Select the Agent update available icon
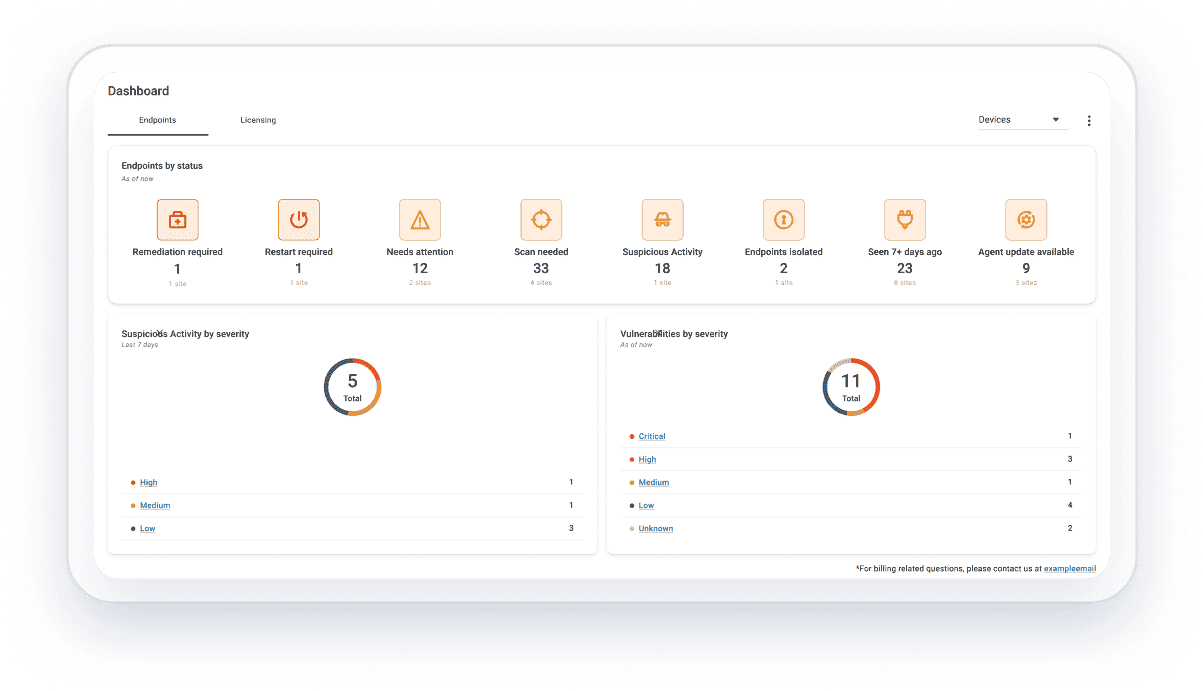The width and height of the screenshot is (1203, 691). tap(1025, 219)
